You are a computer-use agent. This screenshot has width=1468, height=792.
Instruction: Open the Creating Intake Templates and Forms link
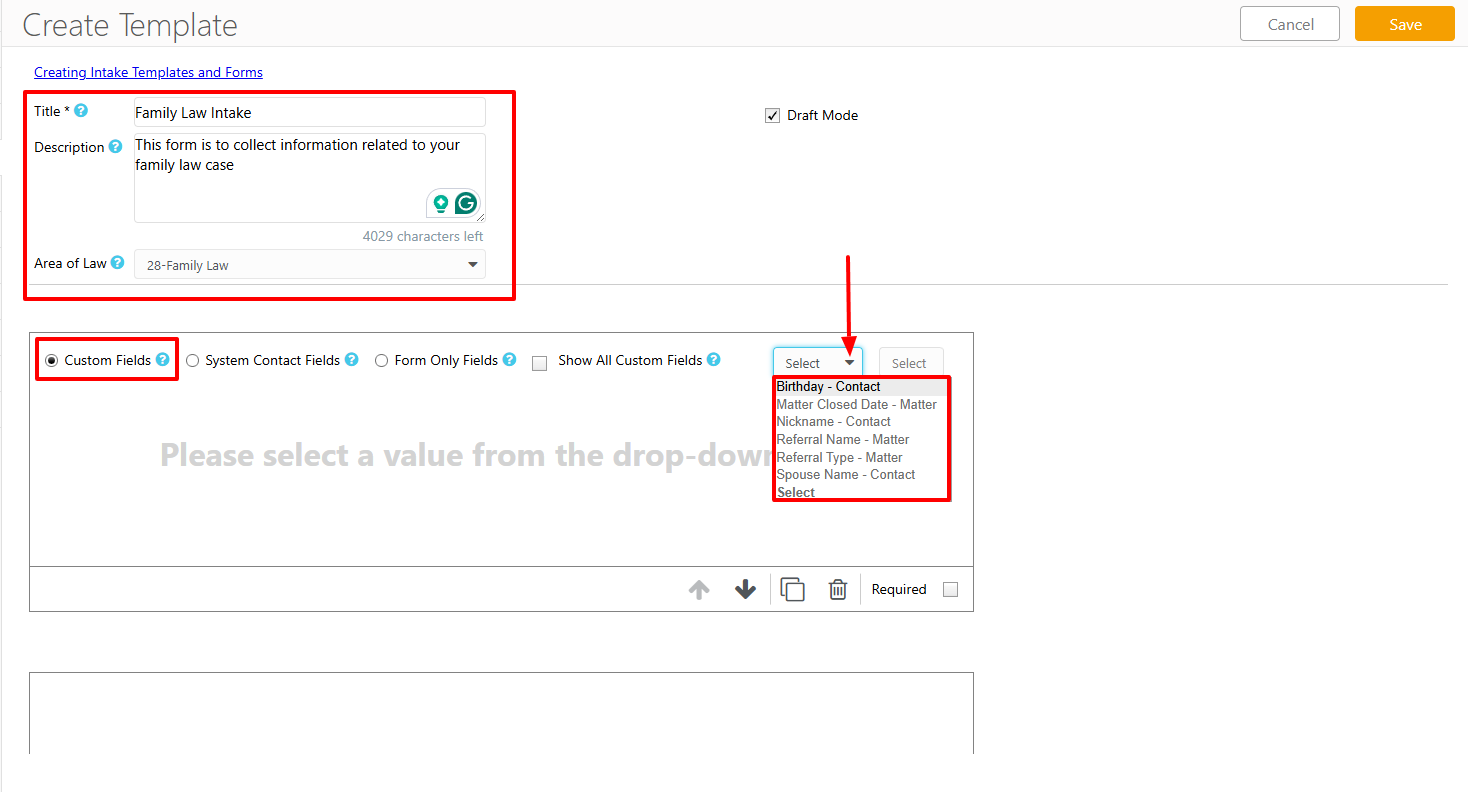[147, 71]
